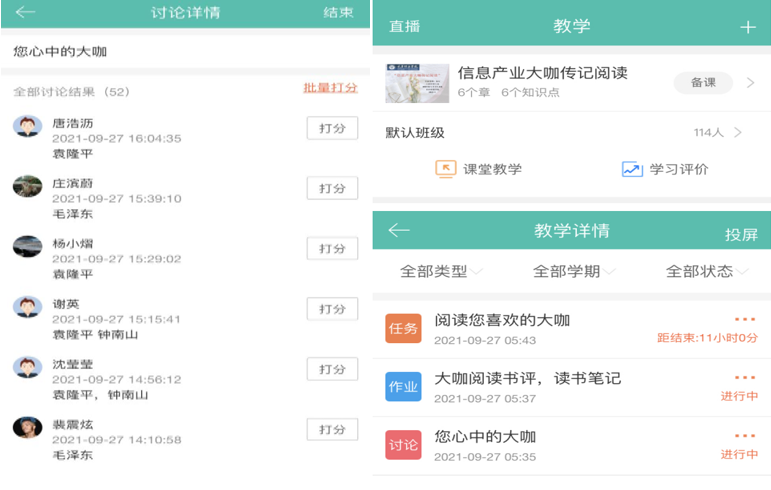
Task: Tap back arrow in 教学详情 header
Action: [399, 231]
